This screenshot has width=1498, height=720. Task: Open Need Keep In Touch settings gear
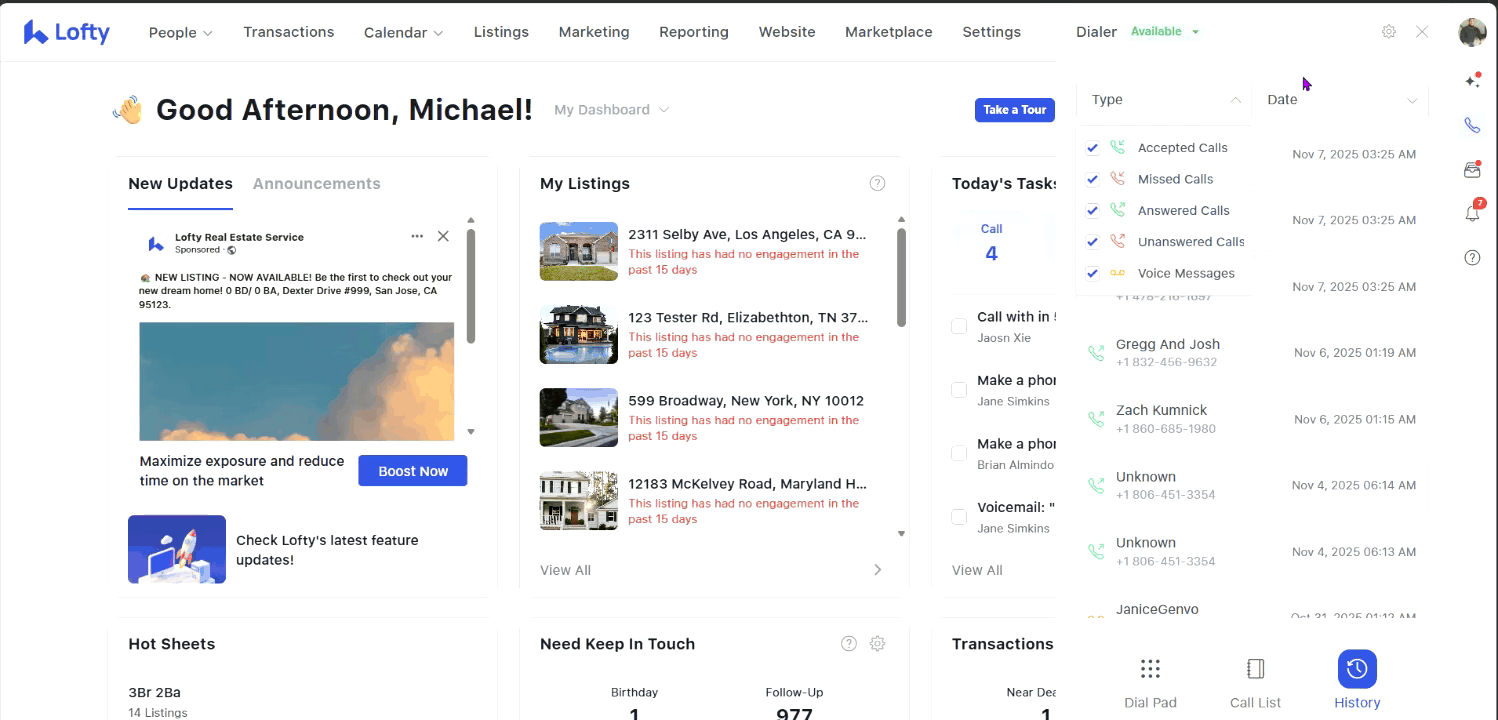(877, 644)
